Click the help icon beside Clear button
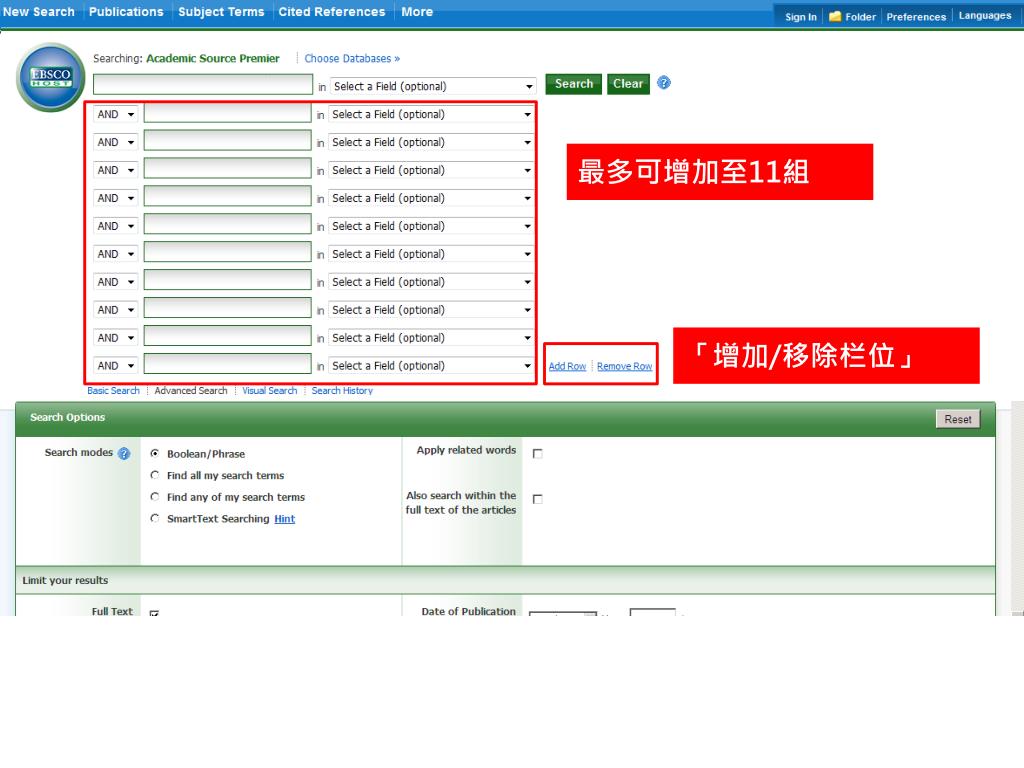The height and width of the screenshot is (768, 1024). point(664,83)
